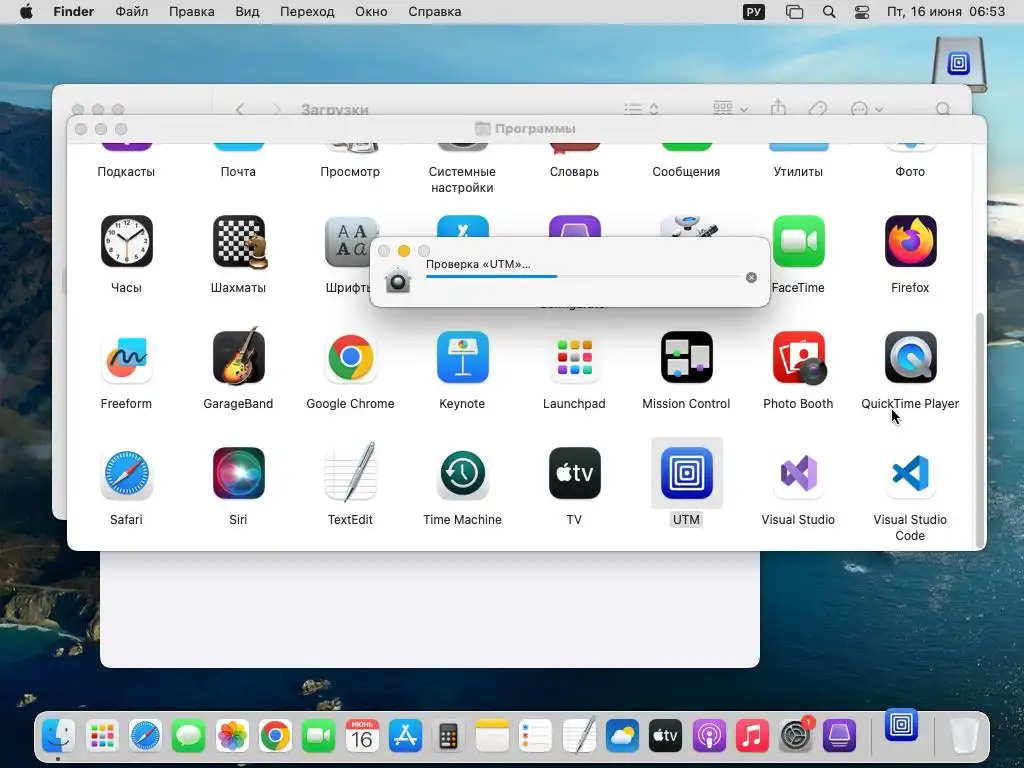This screenshot has height=768, width=1024.
Task: Minimize the verification dialog with yellow button
Action: click(x=404, y=251)
